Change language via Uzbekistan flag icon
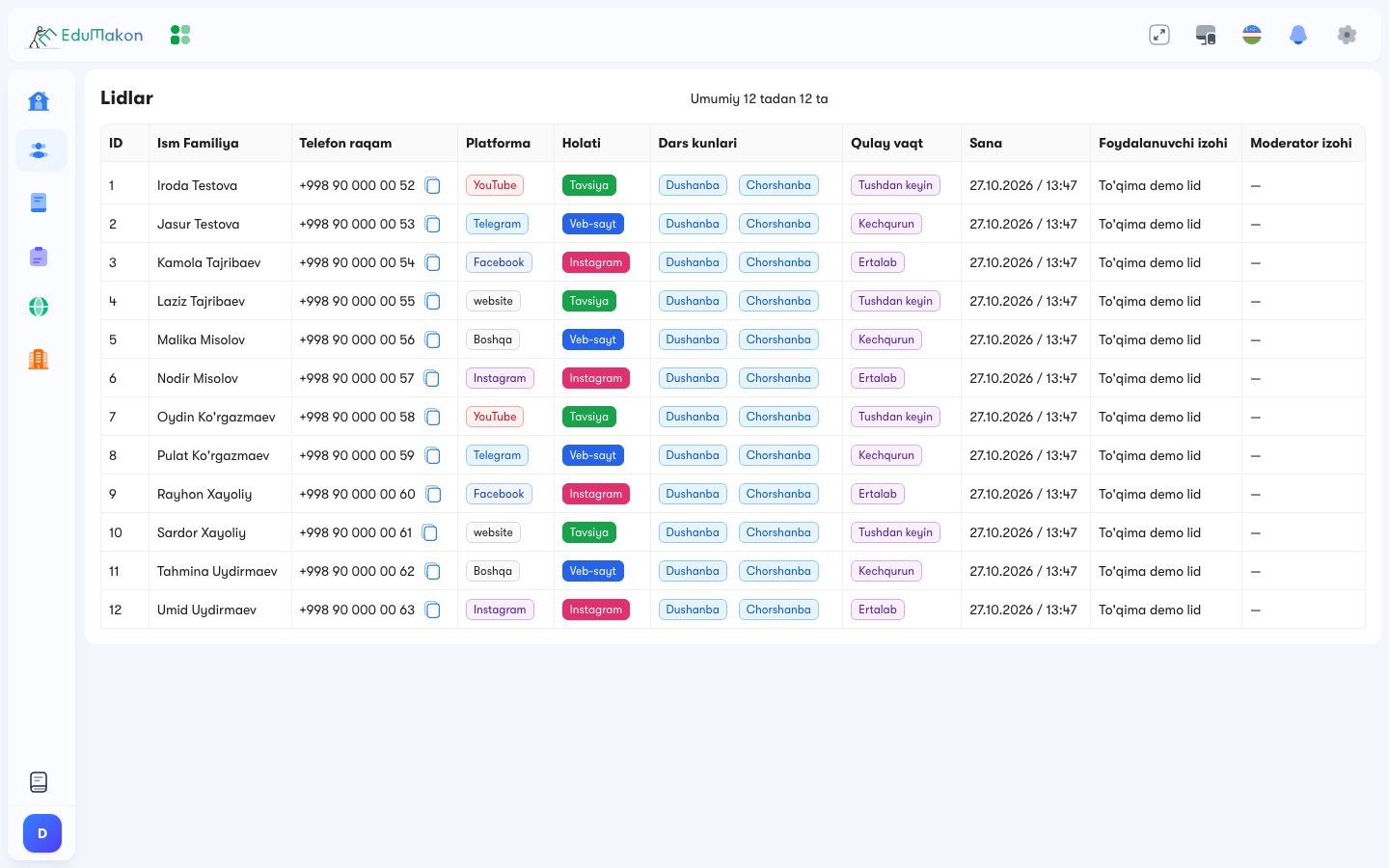This screenshot has width=1389, height=868. tap(1252, 35)
